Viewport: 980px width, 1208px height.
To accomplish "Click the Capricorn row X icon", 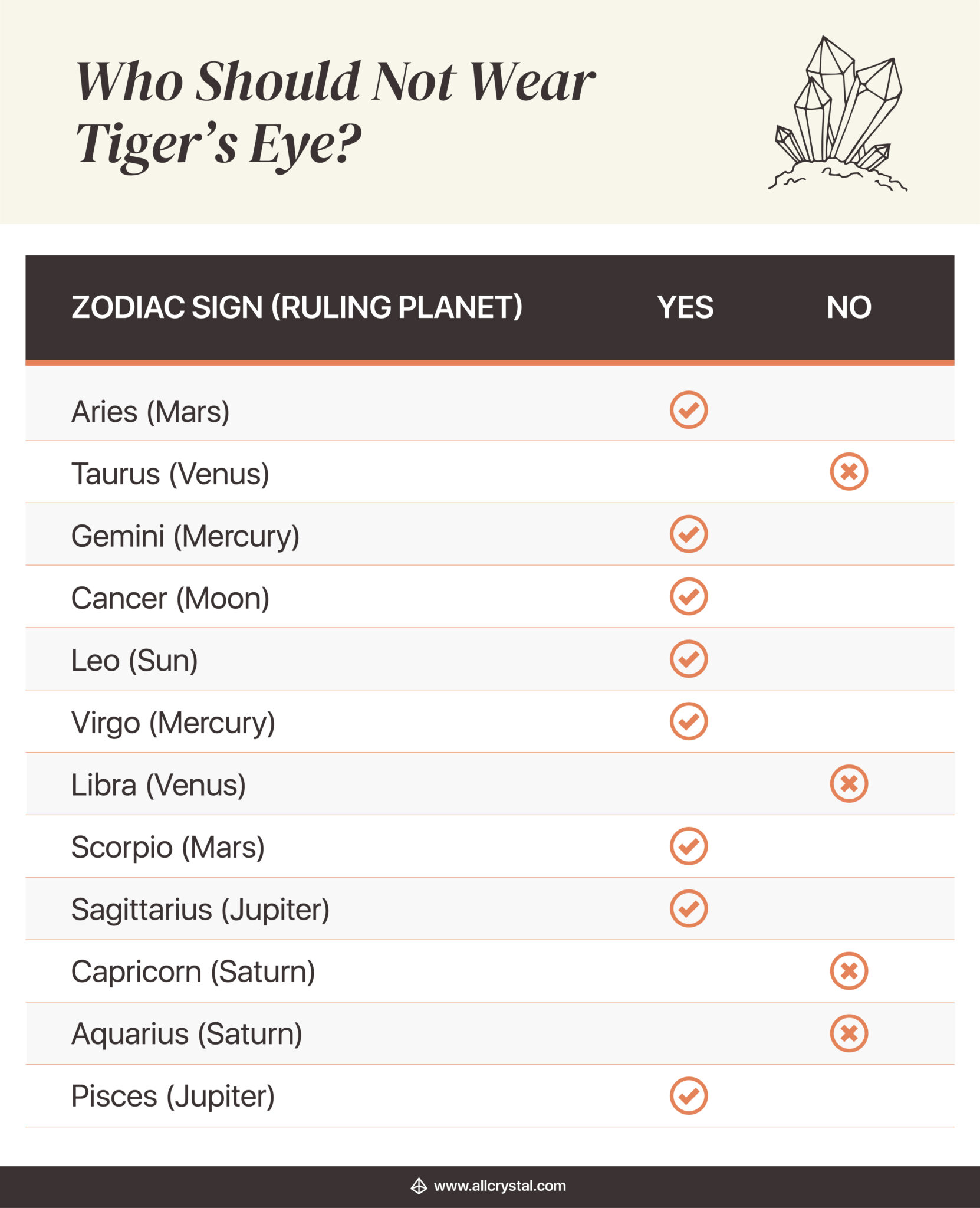I will pos(849,971).
